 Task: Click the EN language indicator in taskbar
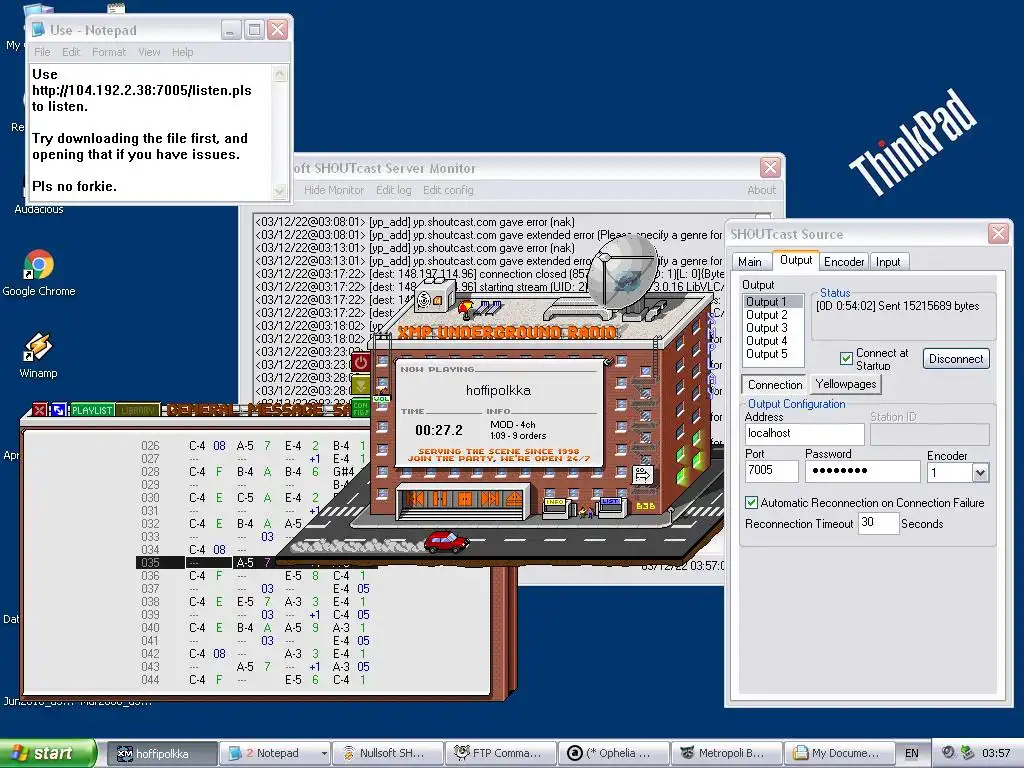[x=912, y=754]
